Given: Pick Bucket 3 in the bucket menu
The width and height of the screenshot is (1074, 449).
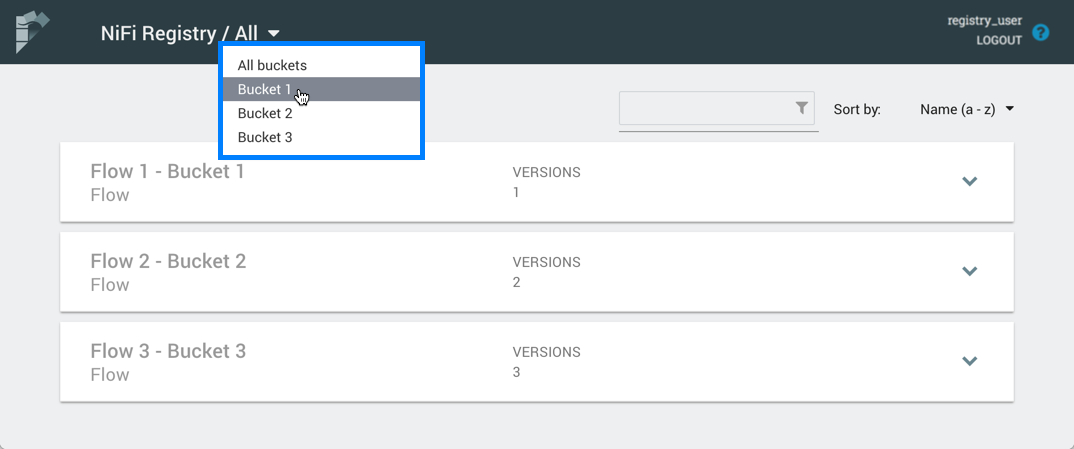Looking at the screenshot, I should click(x=265, y=137).
